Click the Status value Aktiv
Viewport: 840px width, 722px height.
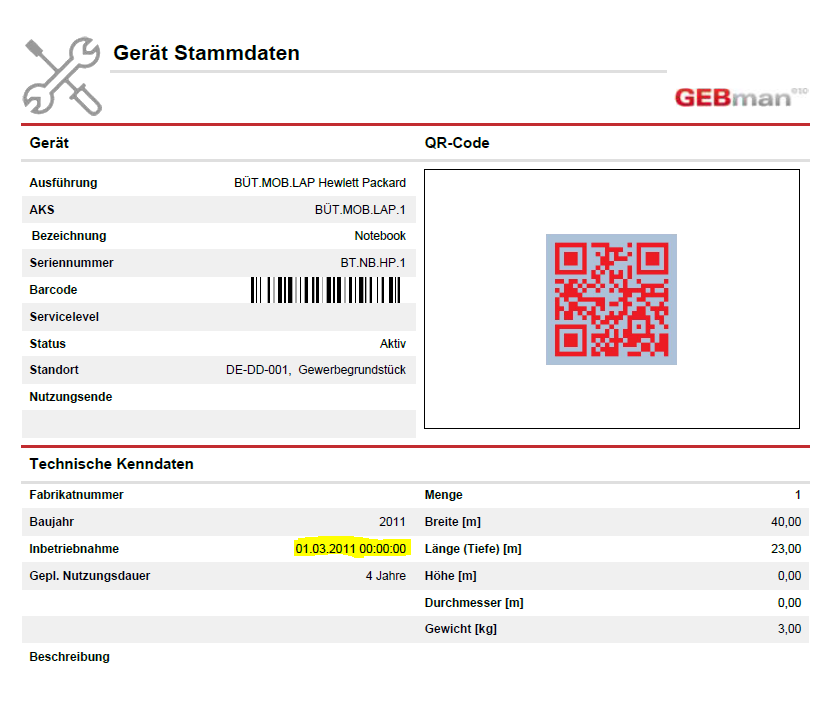point(392,344)
